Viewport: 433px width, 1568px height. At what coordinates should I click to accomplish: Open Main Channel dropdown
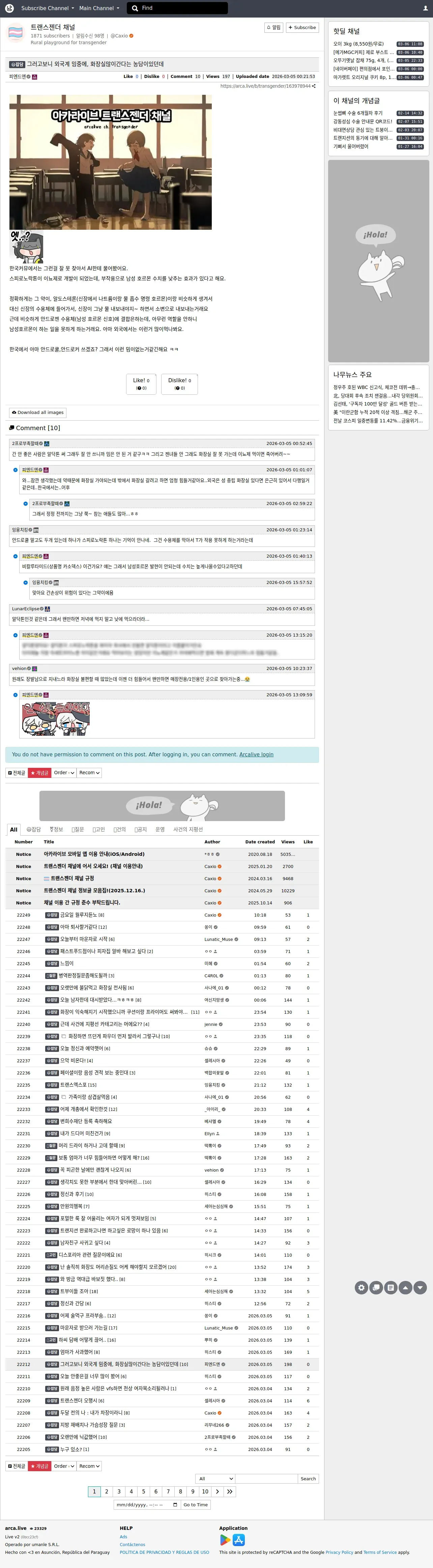click(99, 8)
